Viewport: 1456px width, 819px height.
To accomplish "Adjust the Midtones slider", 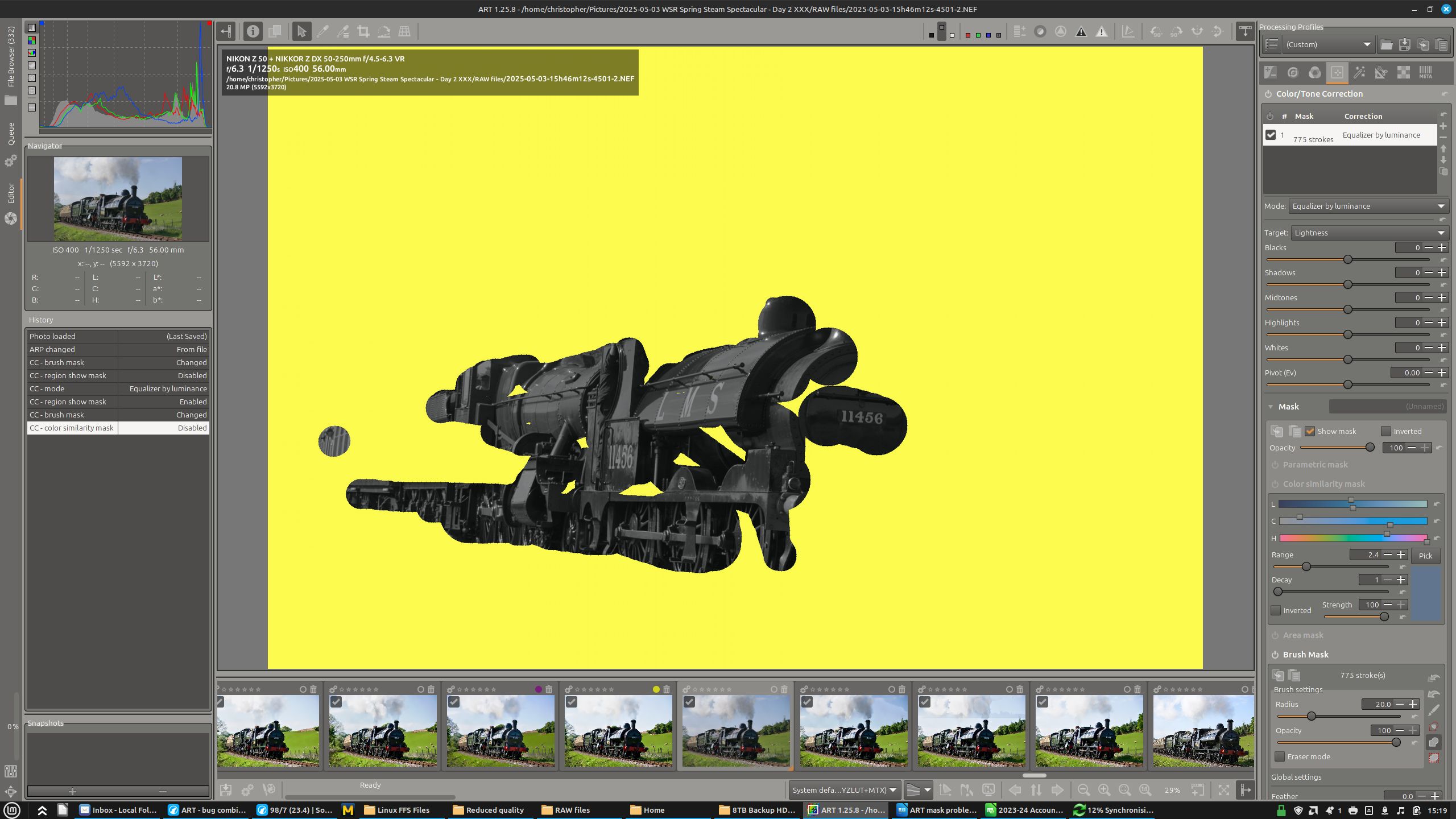I will click(x=1347, y=309).
